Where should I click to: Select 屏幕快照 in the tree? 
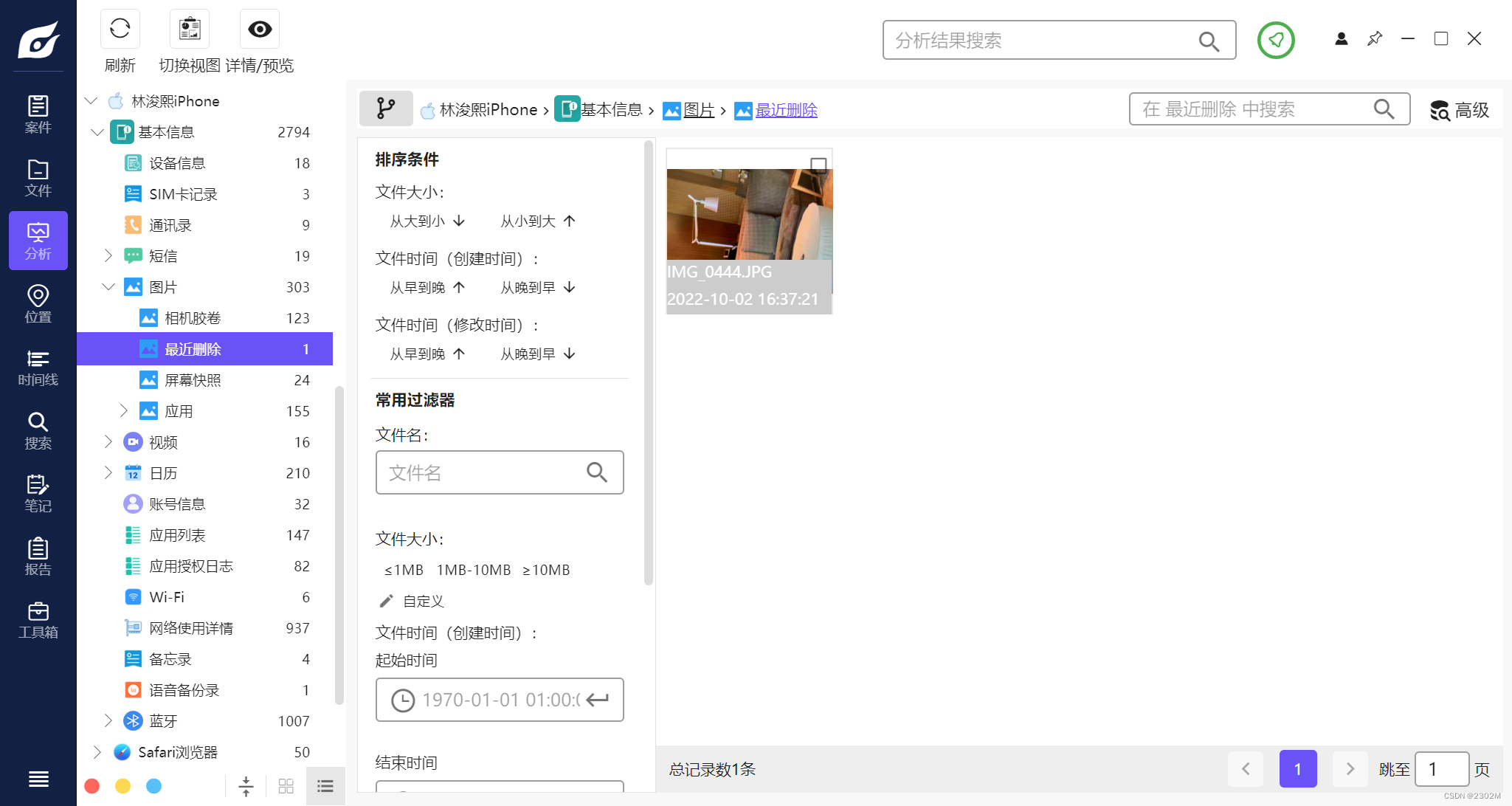(193, 380)
